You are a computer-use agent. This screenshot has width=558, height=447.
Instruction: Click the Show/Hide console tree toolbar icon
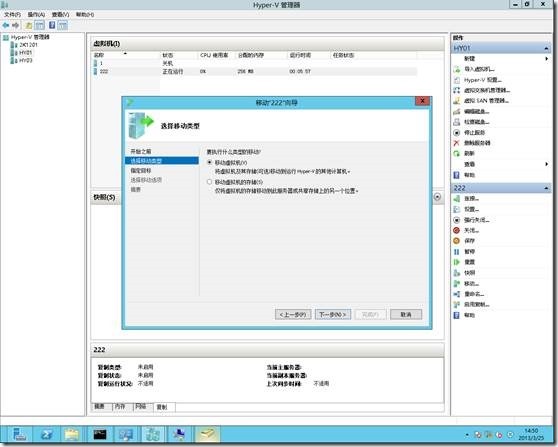40,25
